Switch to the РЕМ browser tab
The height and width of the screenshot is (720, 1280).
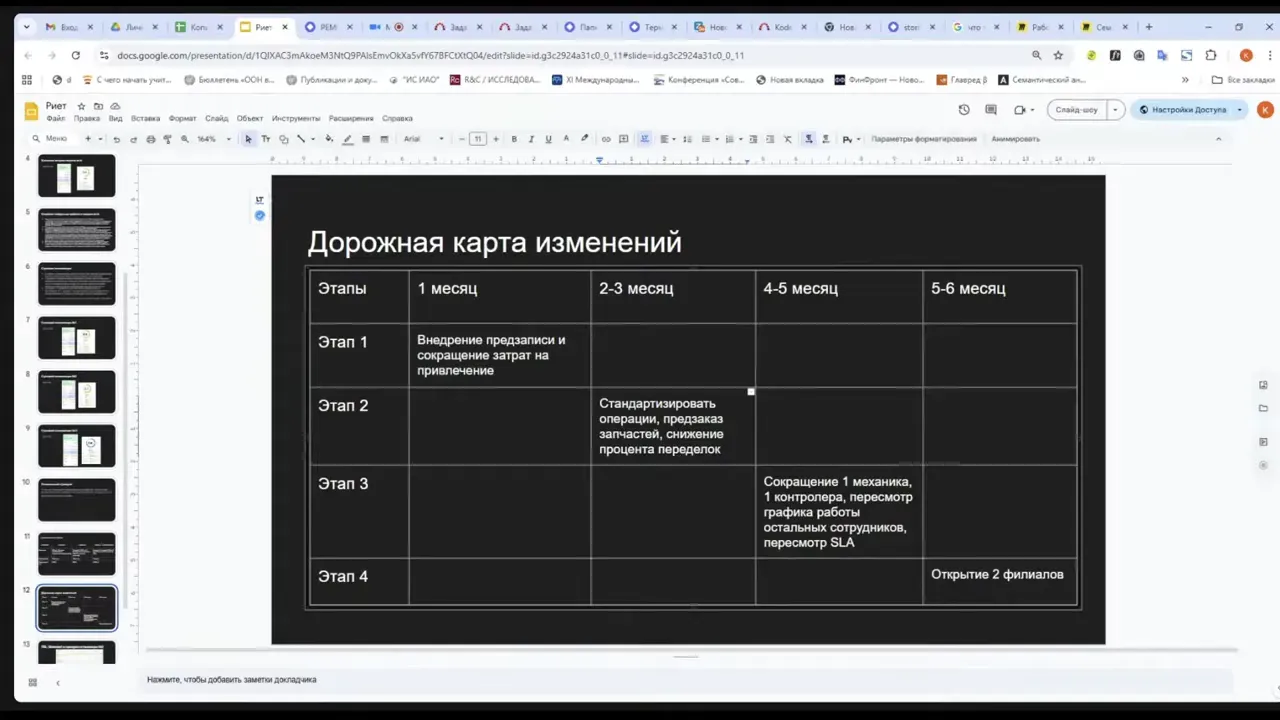click(327, 27)
